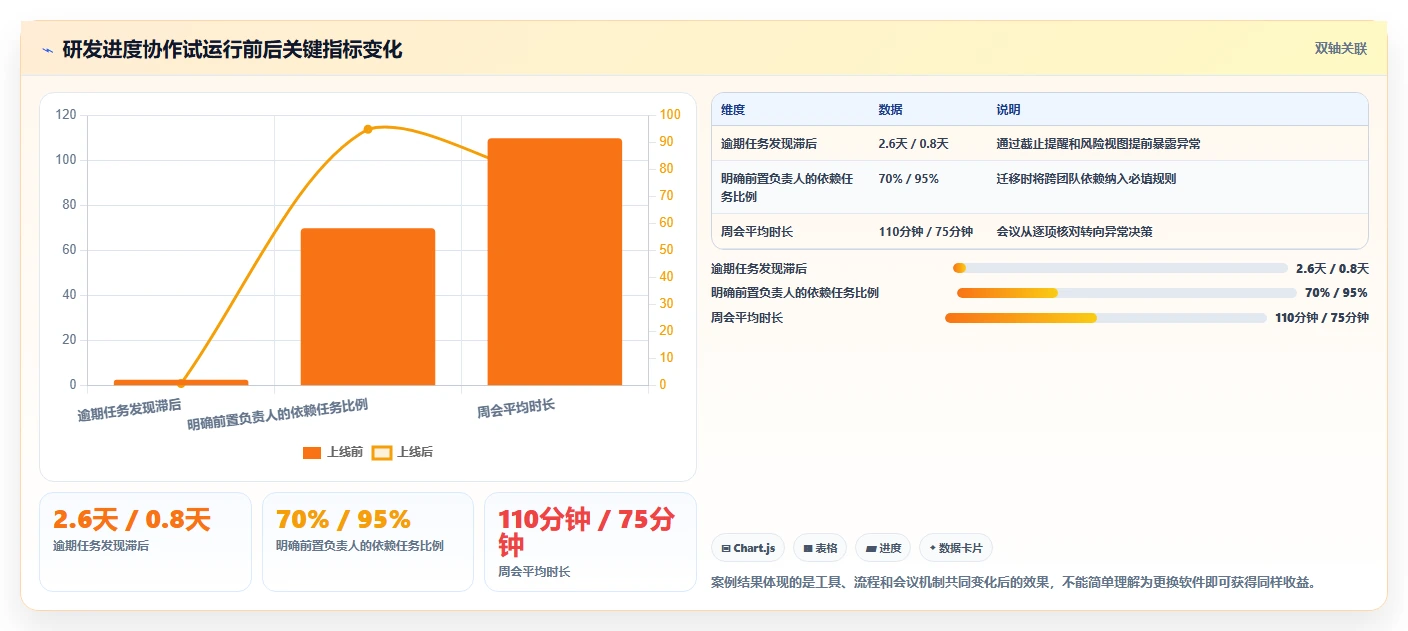This screenshot has width=1408, height=631.
Task: Click progress value 110分钟 / 75分钟 at right
Action: [x=1322, y=318]
